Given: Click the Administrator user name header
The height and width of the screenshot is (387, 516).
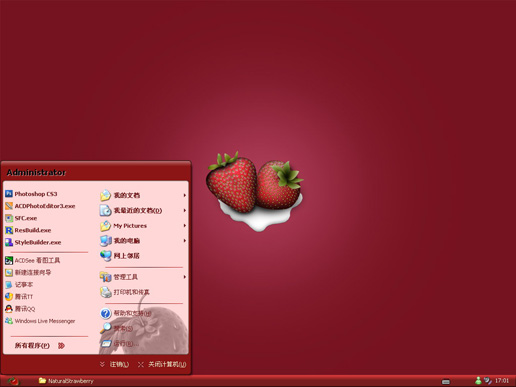Looking at the screenshot, I should click(x=36, y=172).
